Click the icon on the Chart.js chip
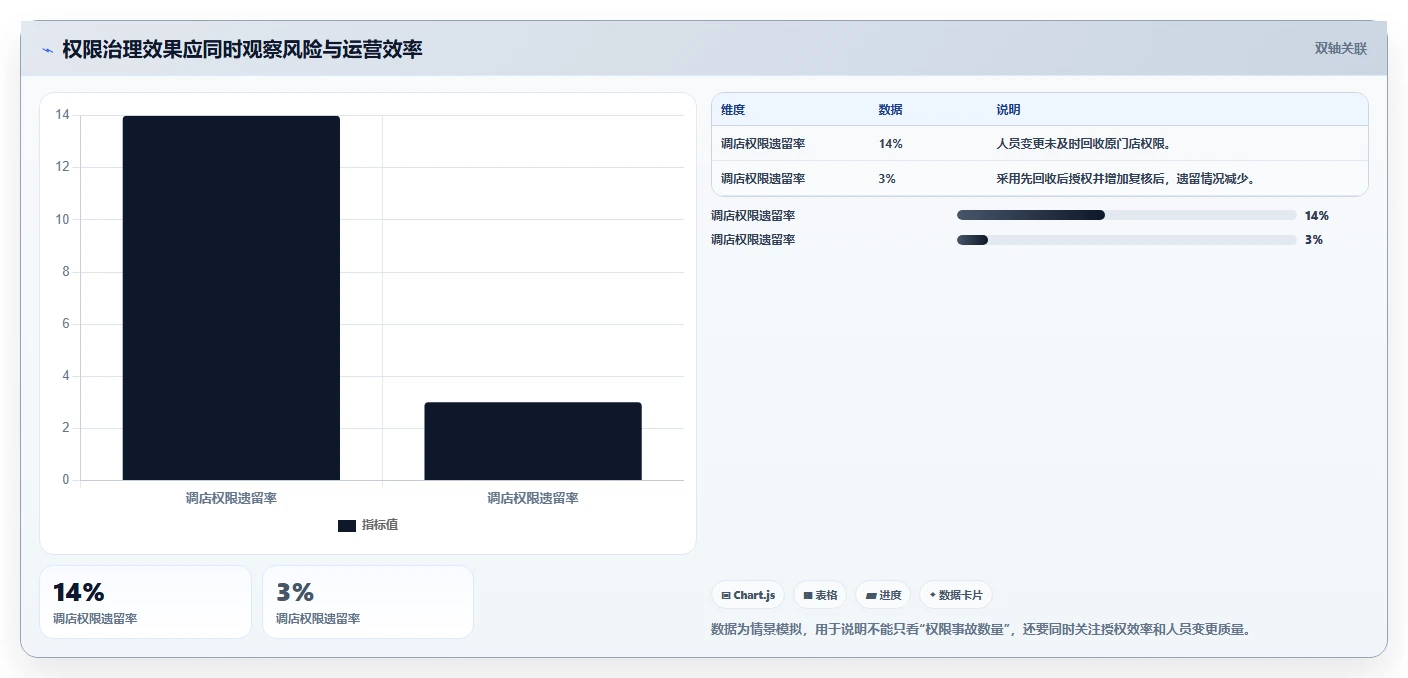 coord(726,595)
